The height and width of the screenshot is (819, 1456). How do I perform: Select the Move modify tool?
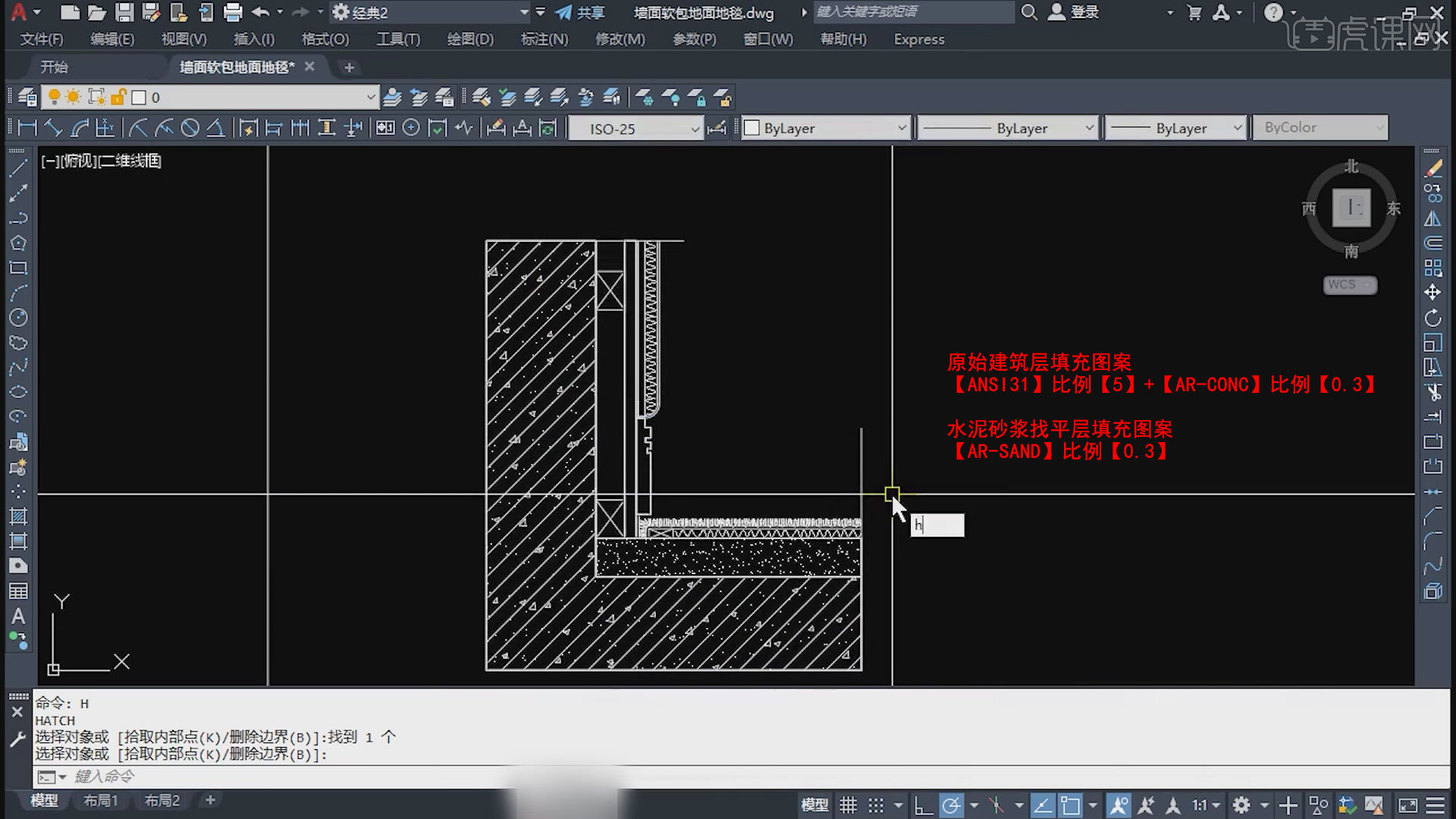(1432, 293)
